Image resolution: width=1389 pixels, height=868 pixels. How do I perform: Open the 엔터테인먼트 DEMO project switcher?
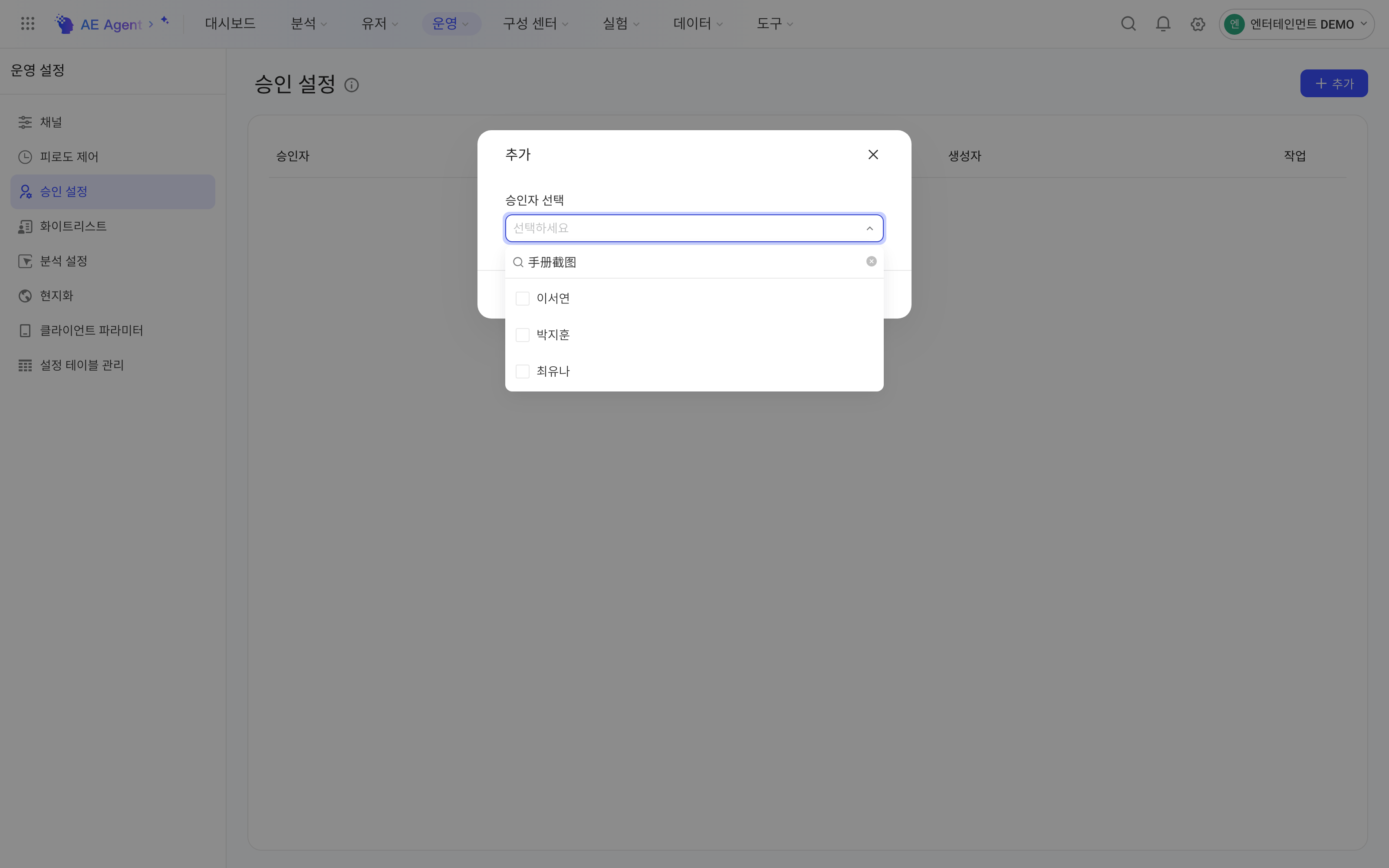[1296, 24]
